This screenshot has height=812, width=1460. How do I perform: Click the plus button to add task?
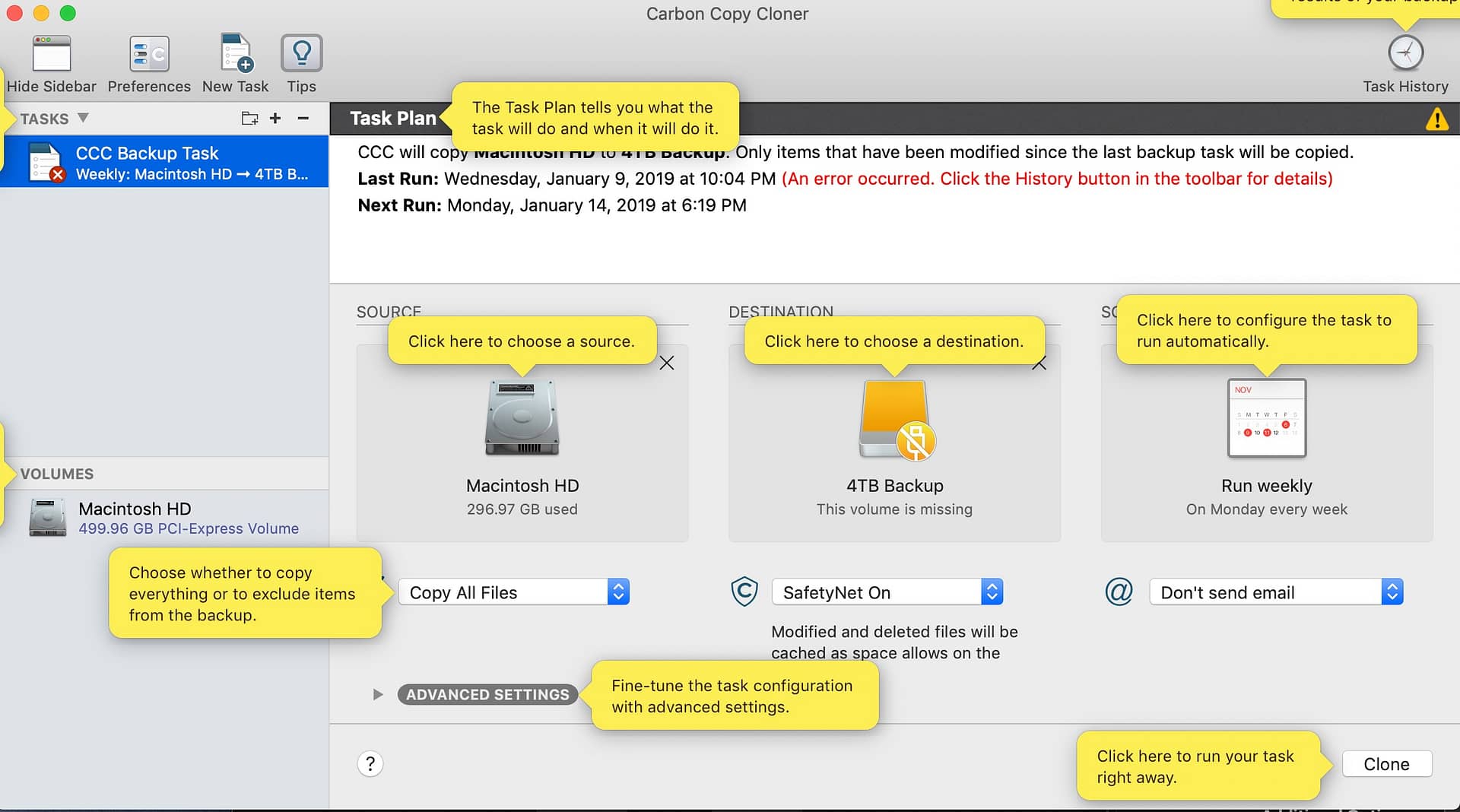click(275, 118)
